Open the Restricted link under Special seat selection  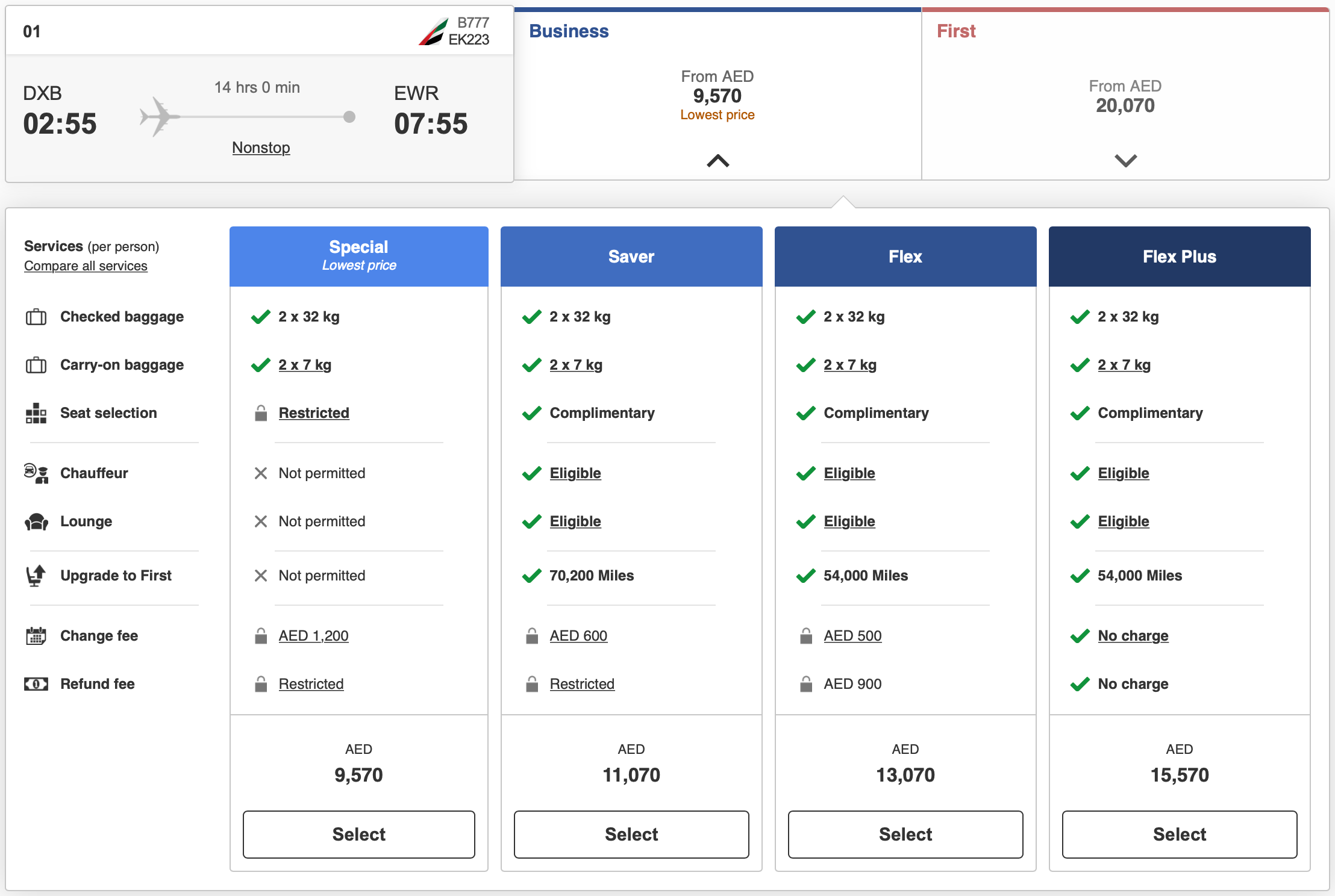[x=313, y=413]
